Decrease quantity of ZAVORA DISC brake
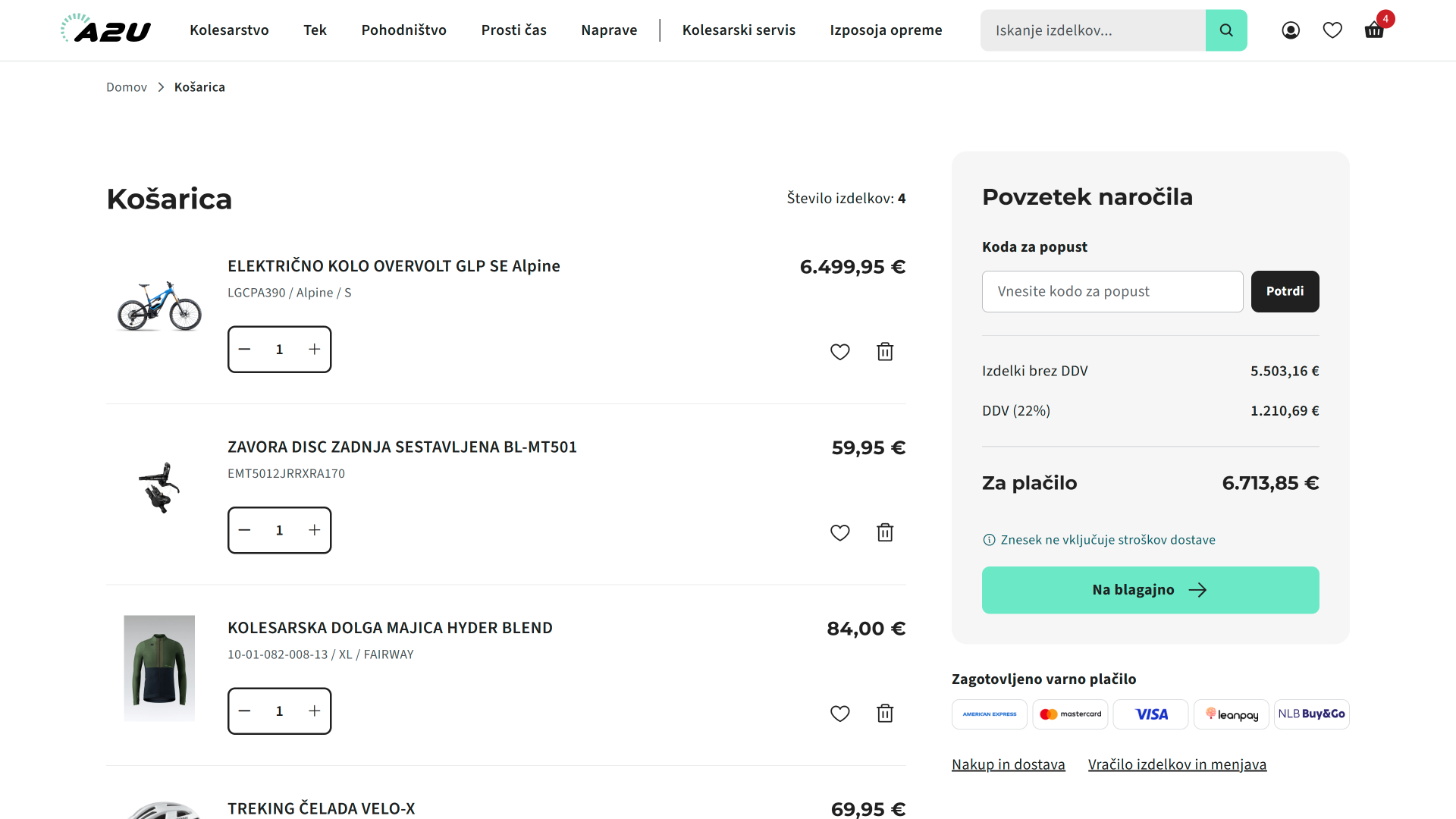 coord(244,530)
